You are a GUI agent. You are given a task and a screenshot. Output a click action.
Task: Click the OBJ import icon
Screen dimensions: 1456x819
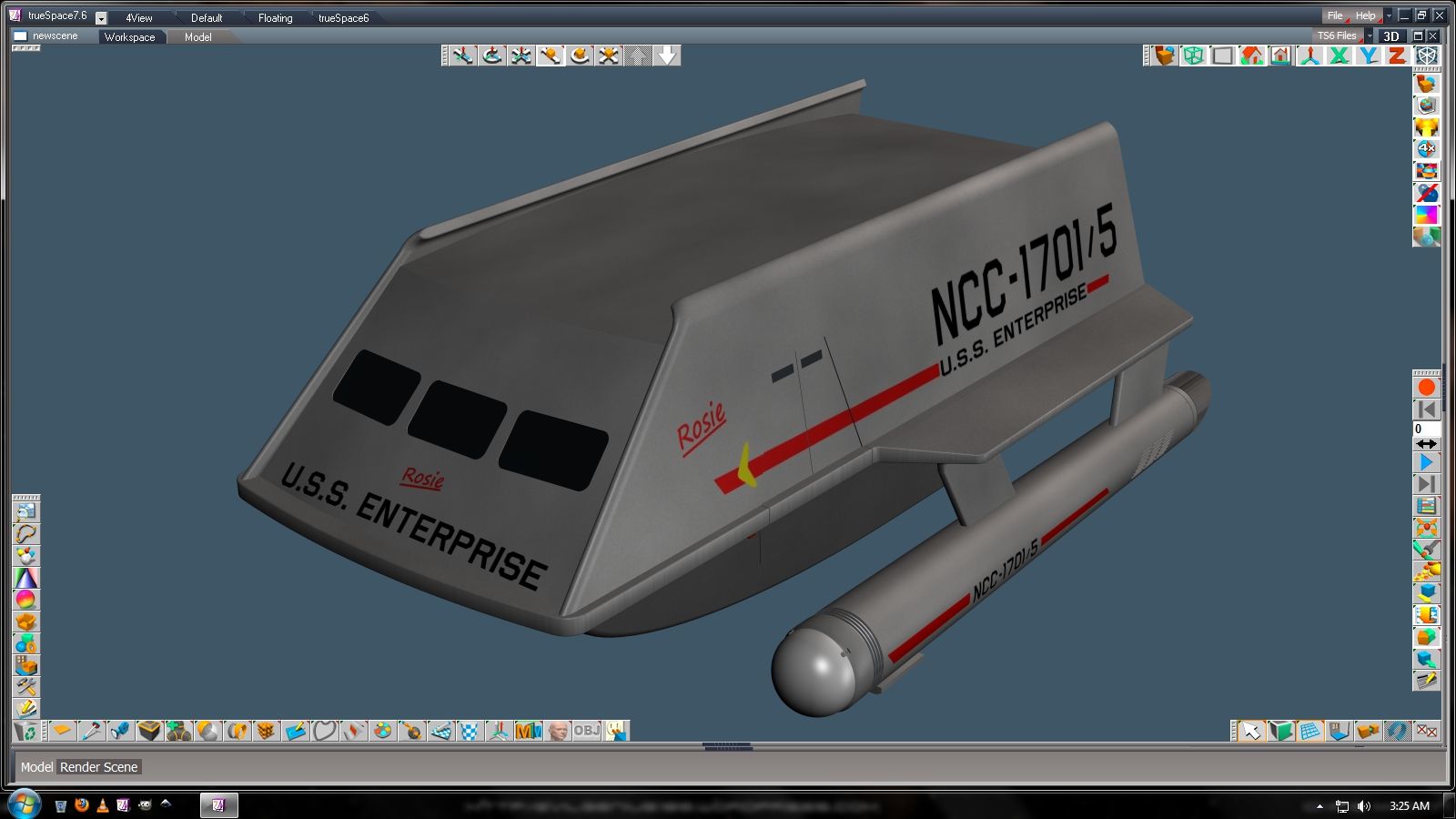pos(587,731)
